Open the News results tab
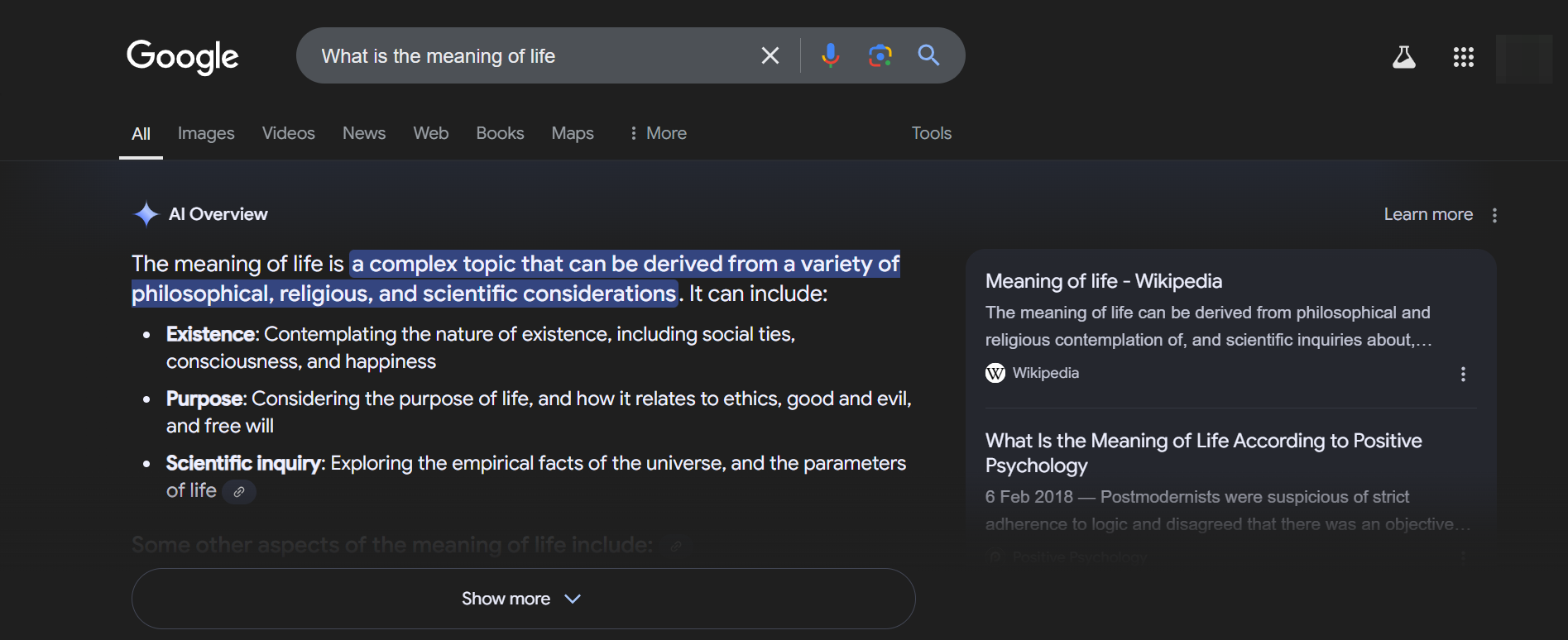 coord(364,133)
